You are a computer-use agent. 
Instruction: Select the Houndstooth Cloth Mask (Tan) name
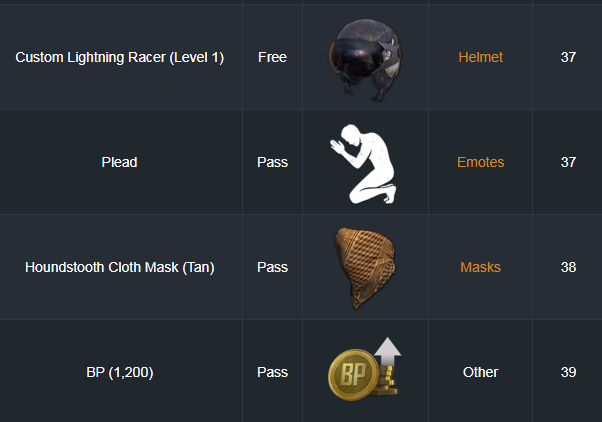(x=120, y=267)
